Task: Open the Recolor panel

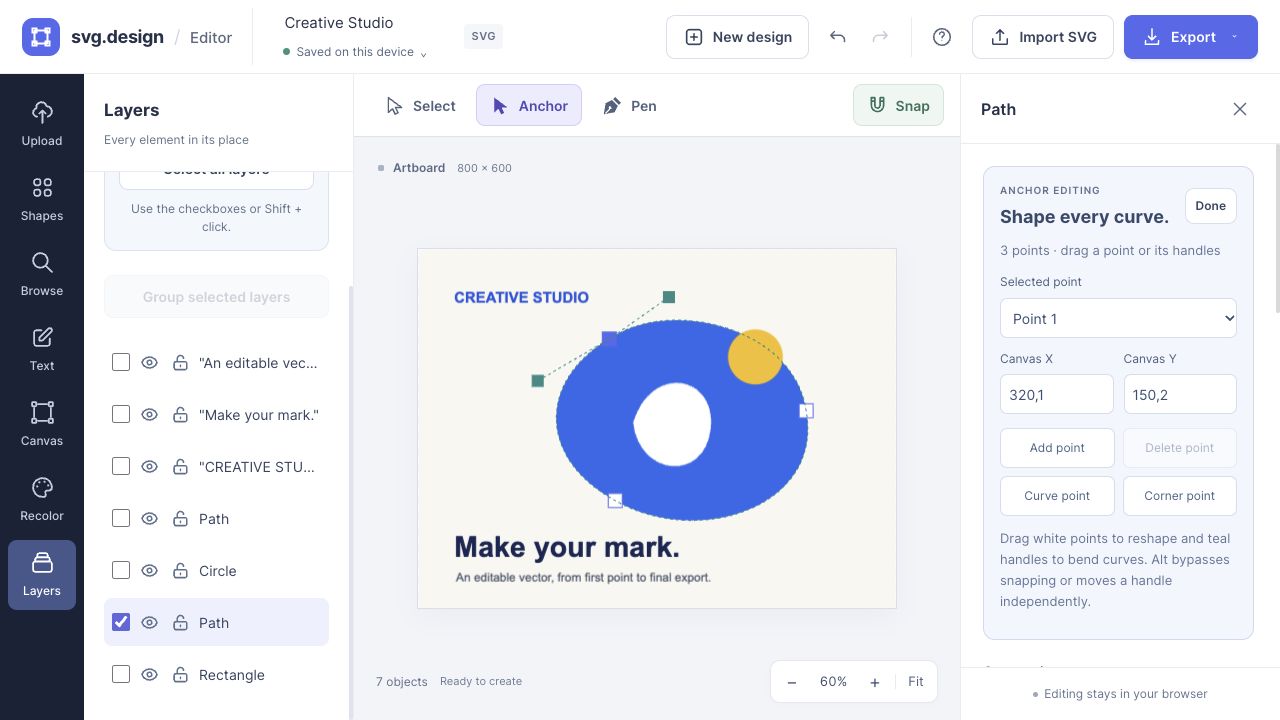Action: point(42,499)
